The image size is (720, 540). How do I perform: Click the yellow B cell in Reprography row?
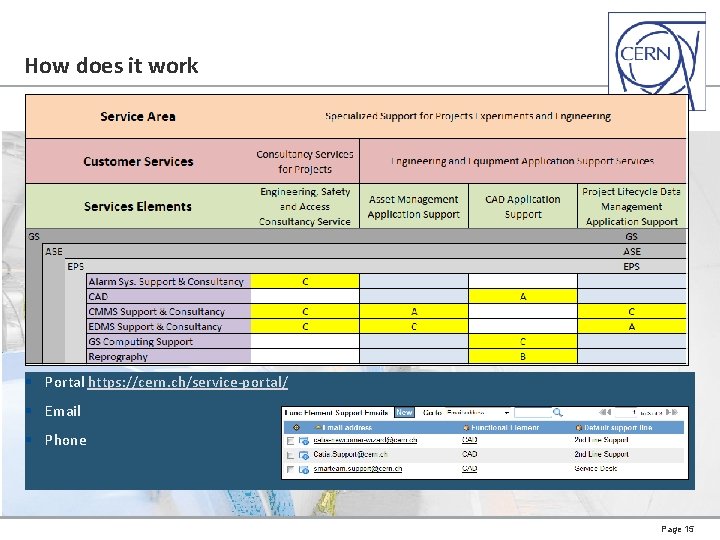point(523,357)
